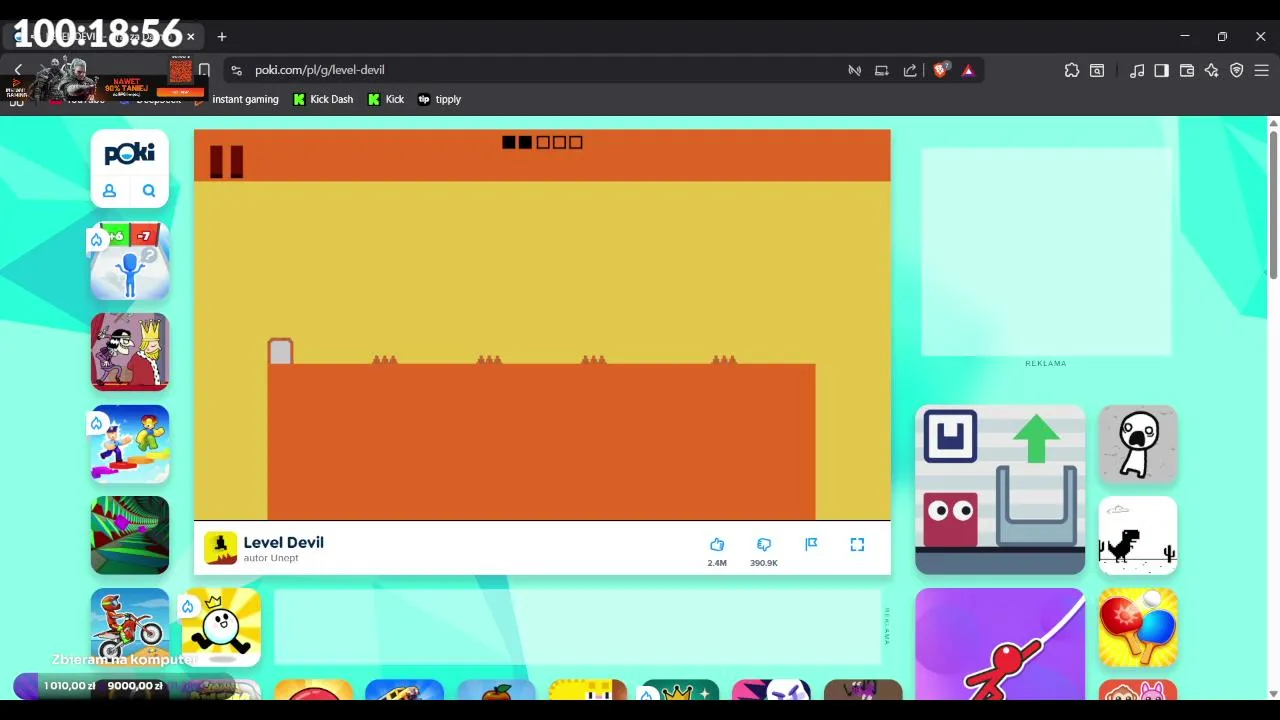Toggle the browser sidebar panel

click(1161, 70)
